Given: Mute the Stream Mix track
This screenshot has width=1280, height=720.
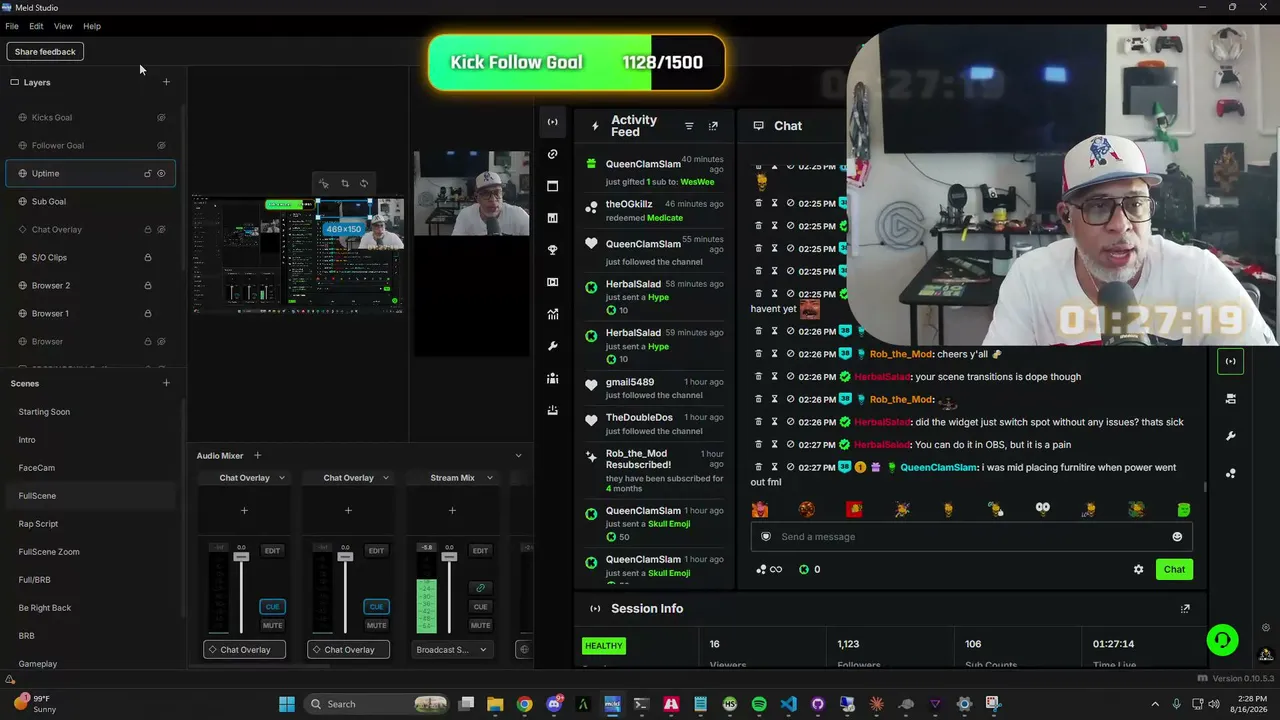Looking at the screenshot, I should click(480, 625).
